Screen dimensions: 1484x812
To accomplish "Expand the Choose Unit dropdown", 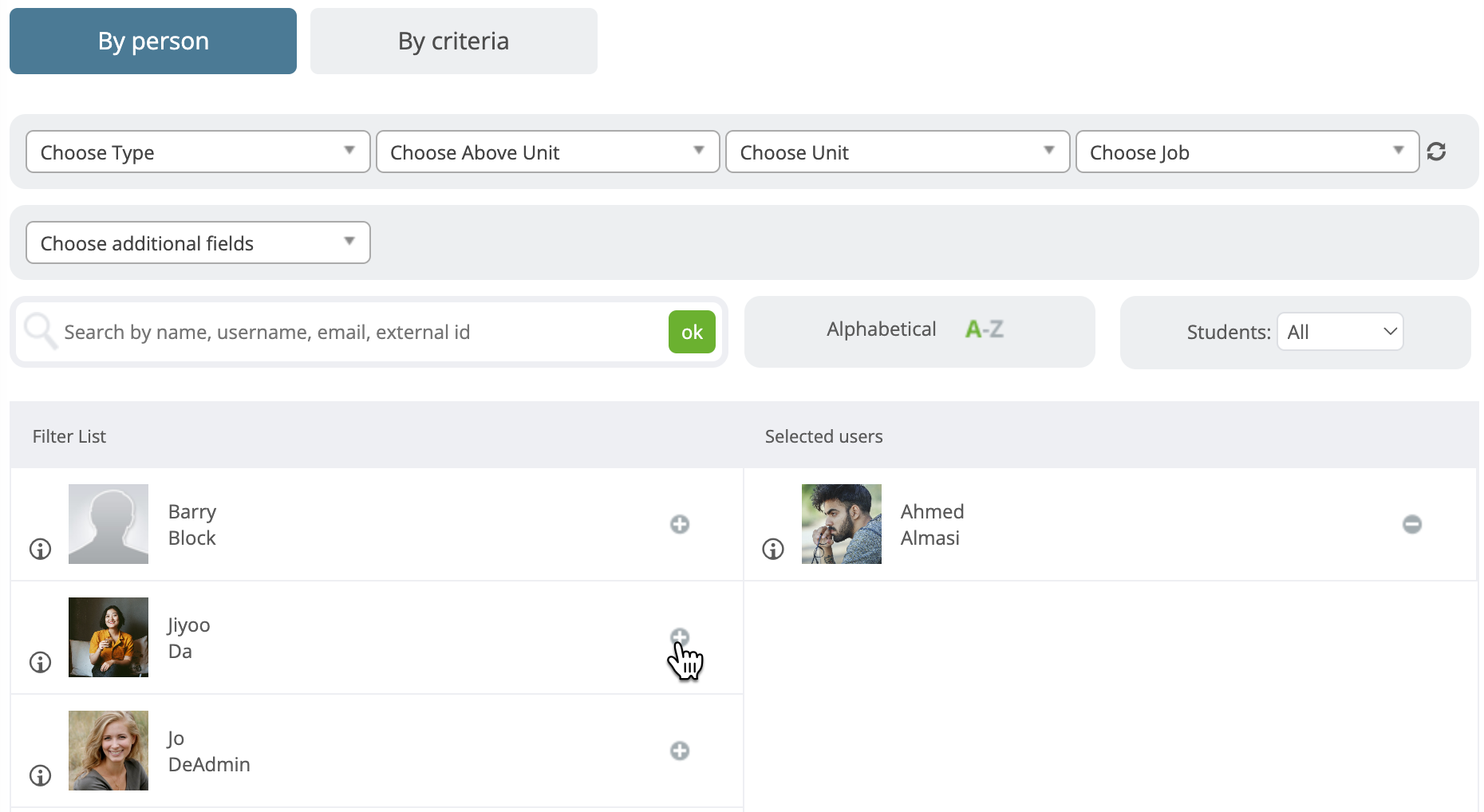I will [898, 152].
